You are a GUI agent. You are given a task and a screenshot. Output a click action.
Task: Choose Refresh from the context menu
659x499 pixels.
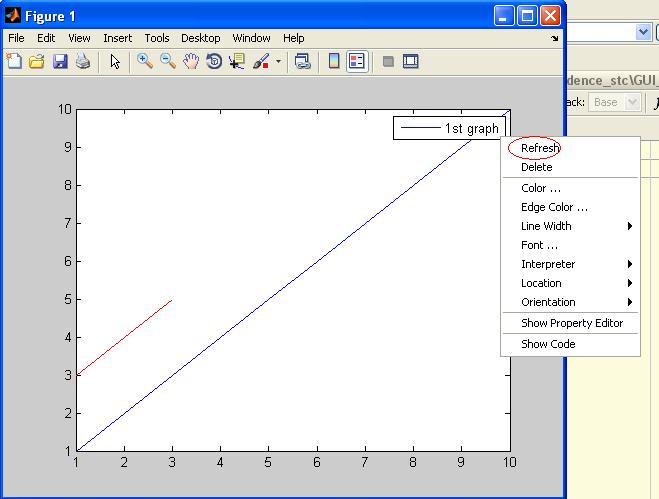click(540, 148)
